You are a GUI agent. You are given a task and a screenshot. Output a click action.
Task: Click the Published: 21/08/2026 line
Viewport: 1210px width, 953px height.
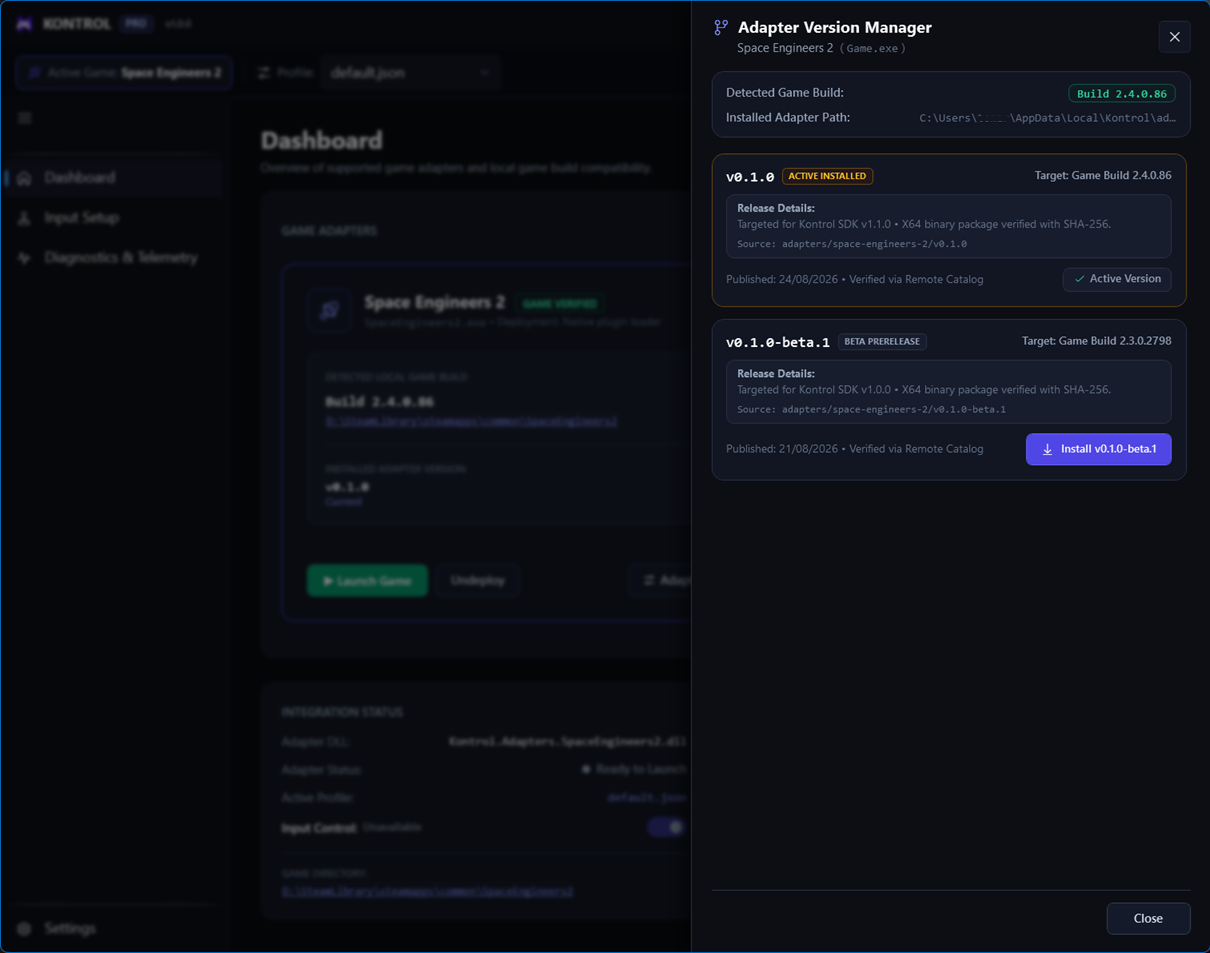coord(854,449)
